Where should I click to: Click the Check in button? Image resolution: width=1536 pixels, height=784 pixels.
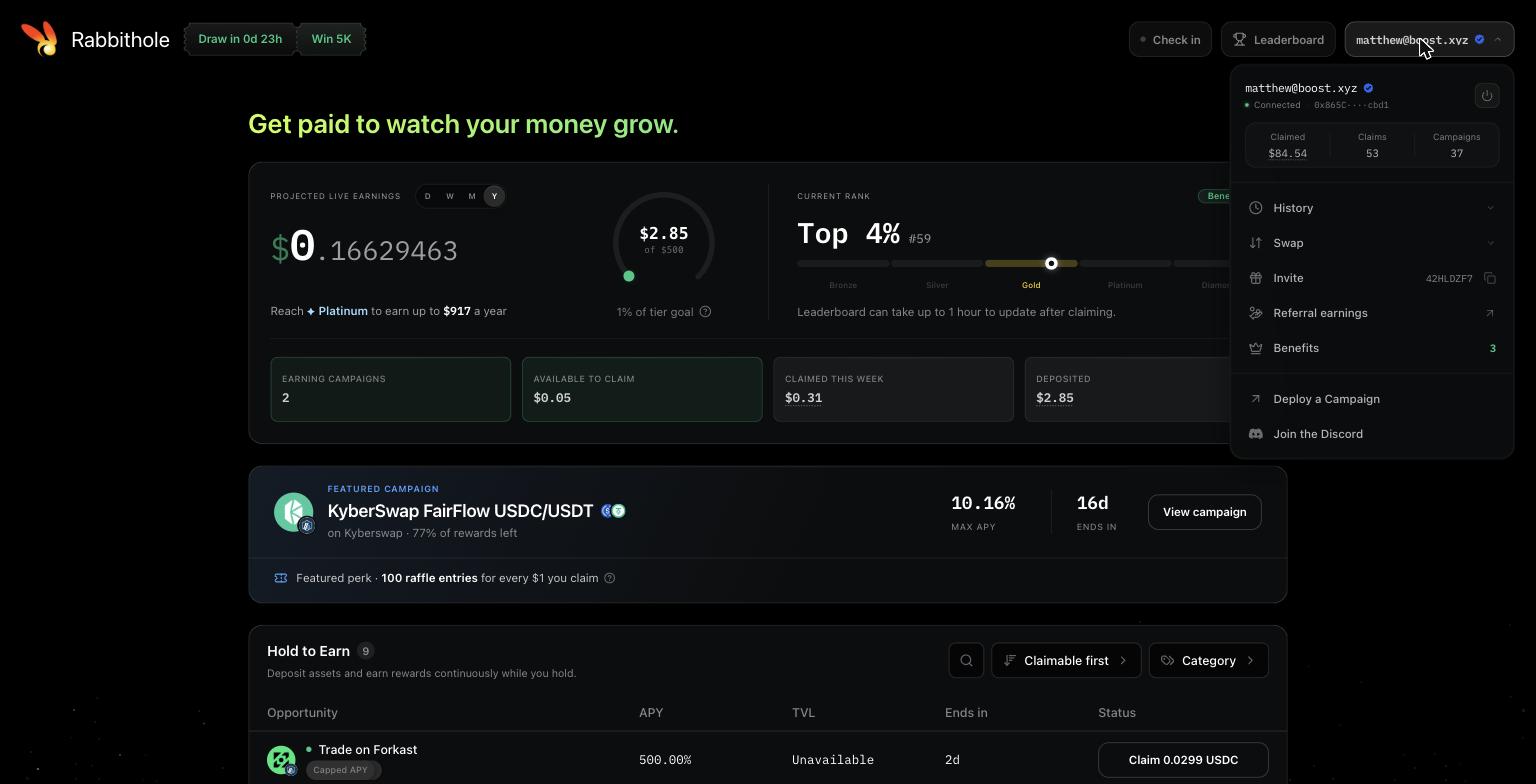(x=1170, y=40)
